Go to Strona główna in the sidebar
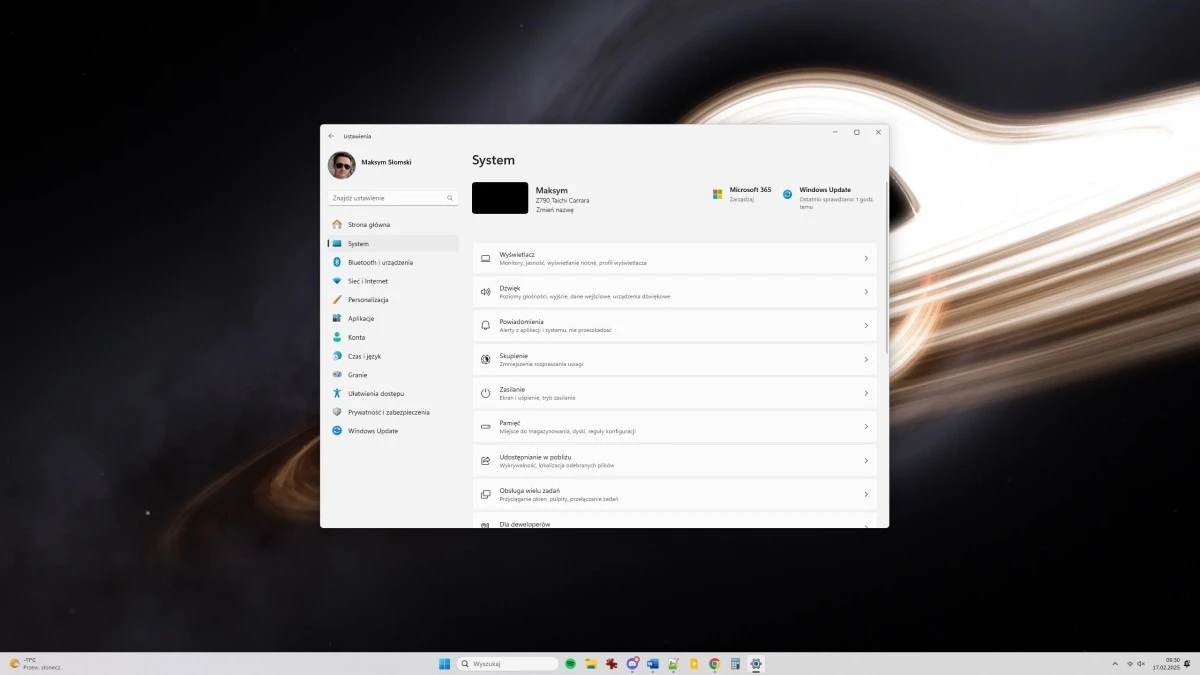This screenshot has height=675, width=1200. click(337, 224)
